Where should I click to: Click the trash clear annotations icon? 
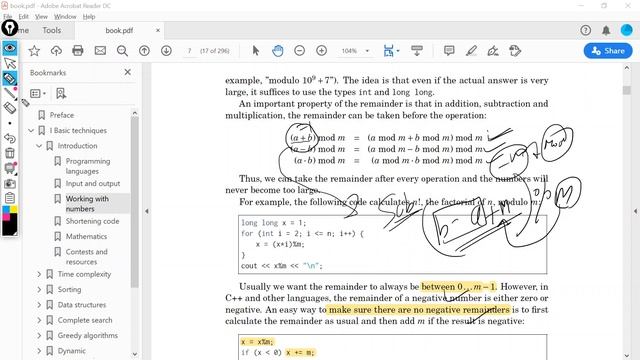click(10, 153)
